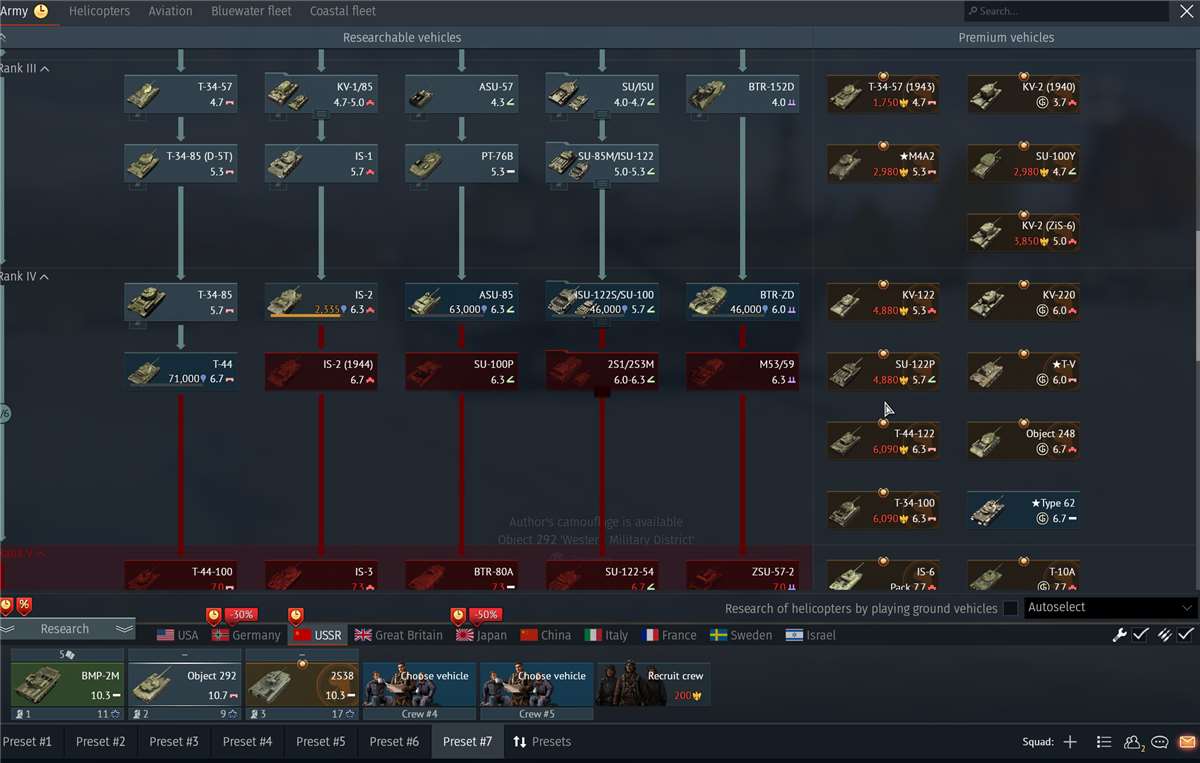Click the IS-2 research progress card
Viewport: 1200px width, 763px height.
point(321,302)
